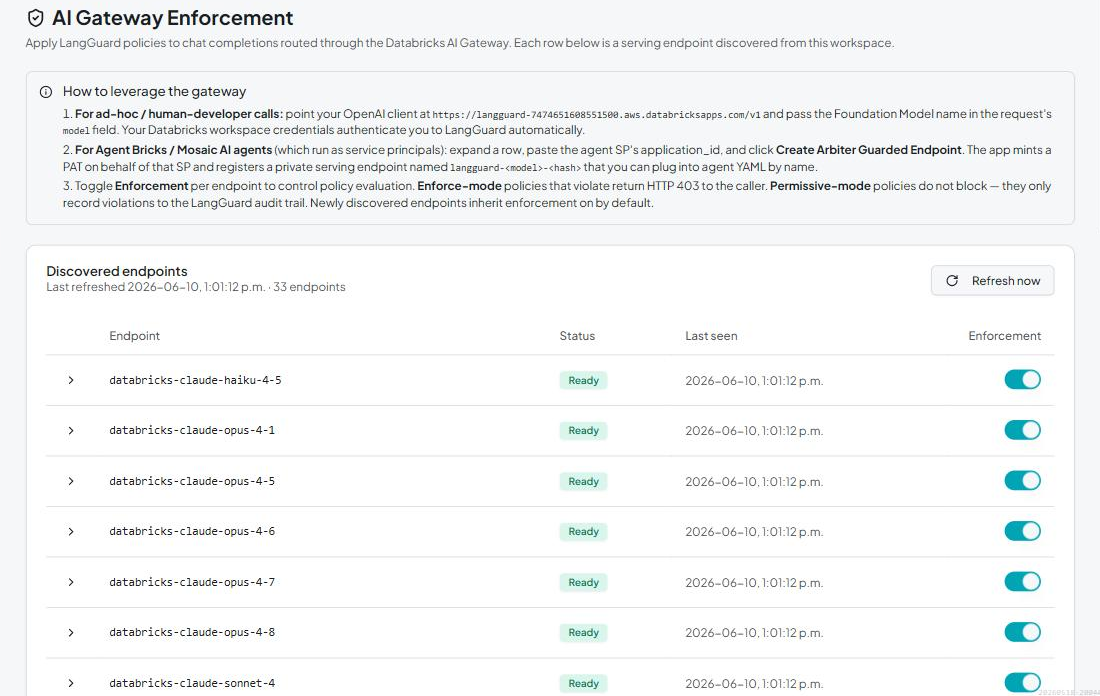Click the Status column header
The height and width of the screenshot is (696, 1100).
[577, 336]
